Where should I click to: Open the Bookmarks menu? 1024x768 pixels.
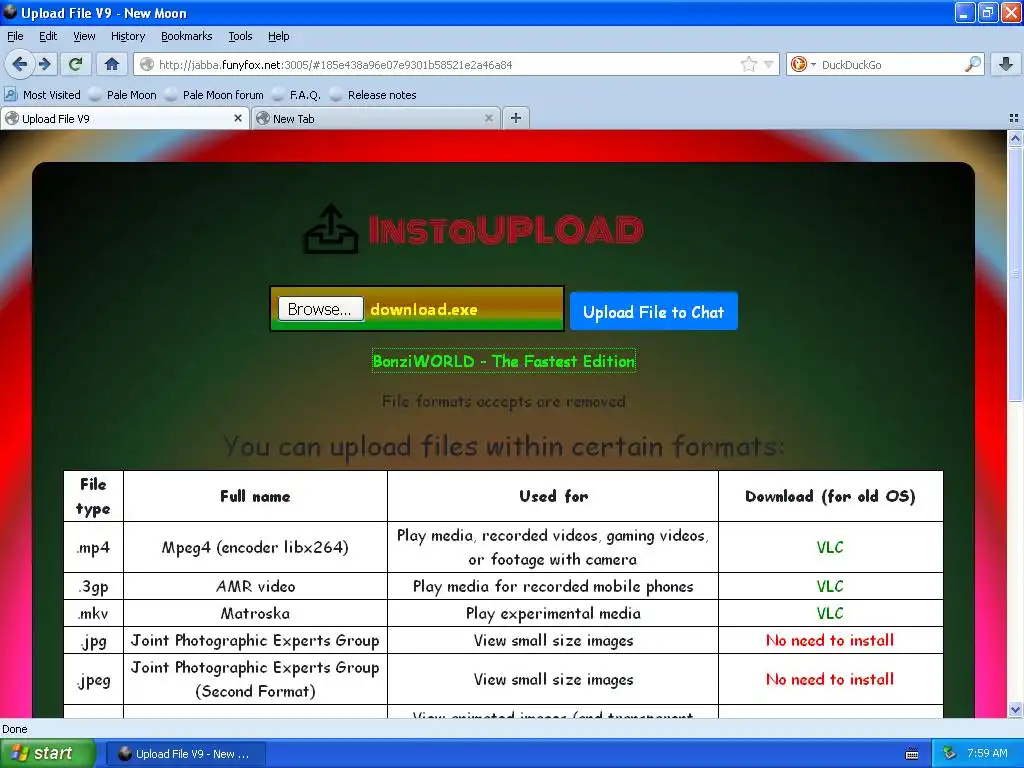pyautogui.click(x=186, y=36)
